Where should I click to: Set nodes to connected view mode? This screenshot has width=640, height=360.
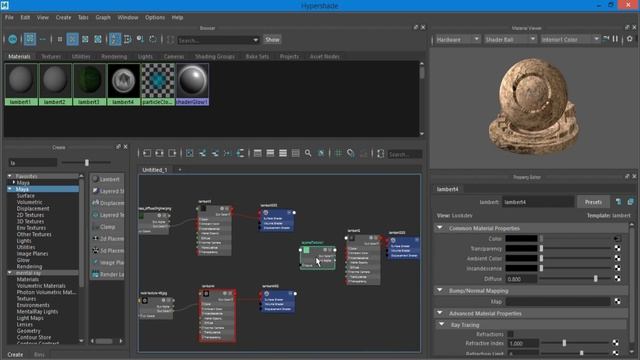click(x=270, y=153)
